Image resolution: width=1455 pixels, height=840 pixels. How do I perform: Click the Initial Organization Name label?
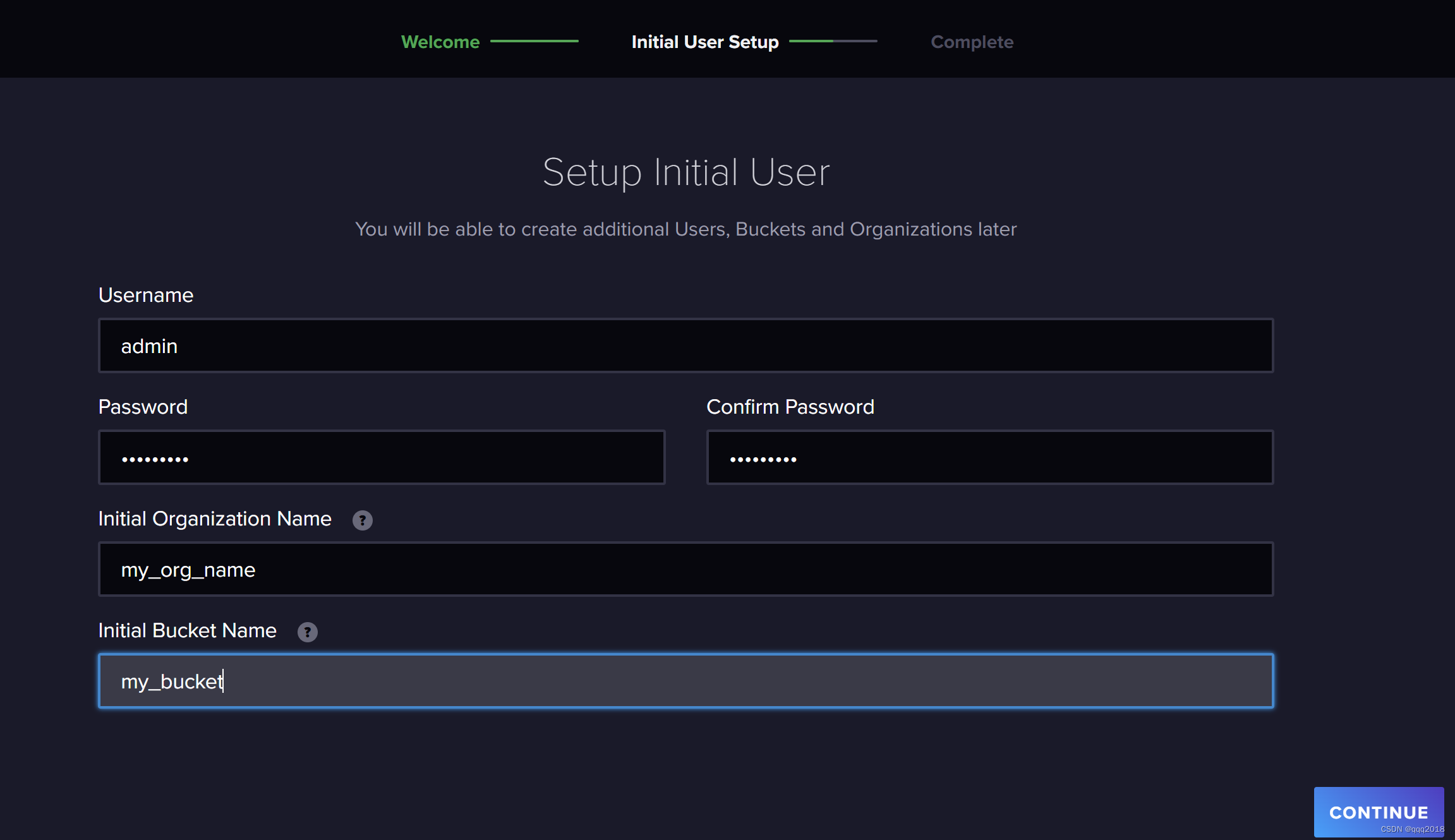click(x=215, y=519)
